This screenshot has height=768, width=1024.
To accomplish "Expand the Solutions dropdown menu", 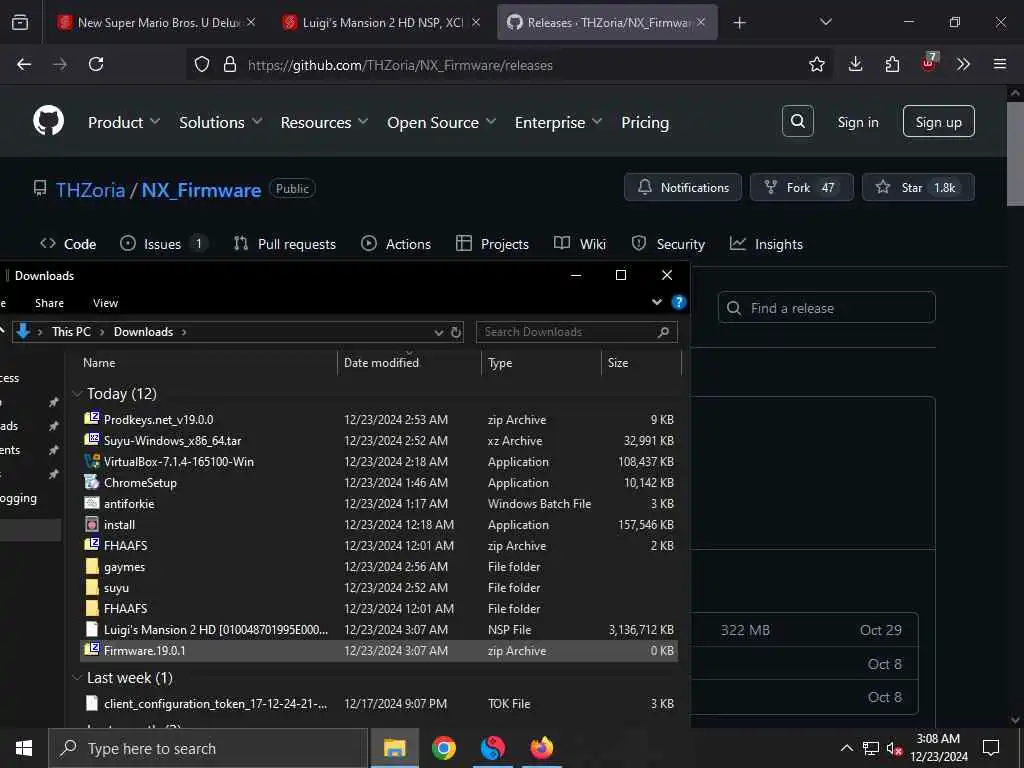I will [x=220, y=122].
